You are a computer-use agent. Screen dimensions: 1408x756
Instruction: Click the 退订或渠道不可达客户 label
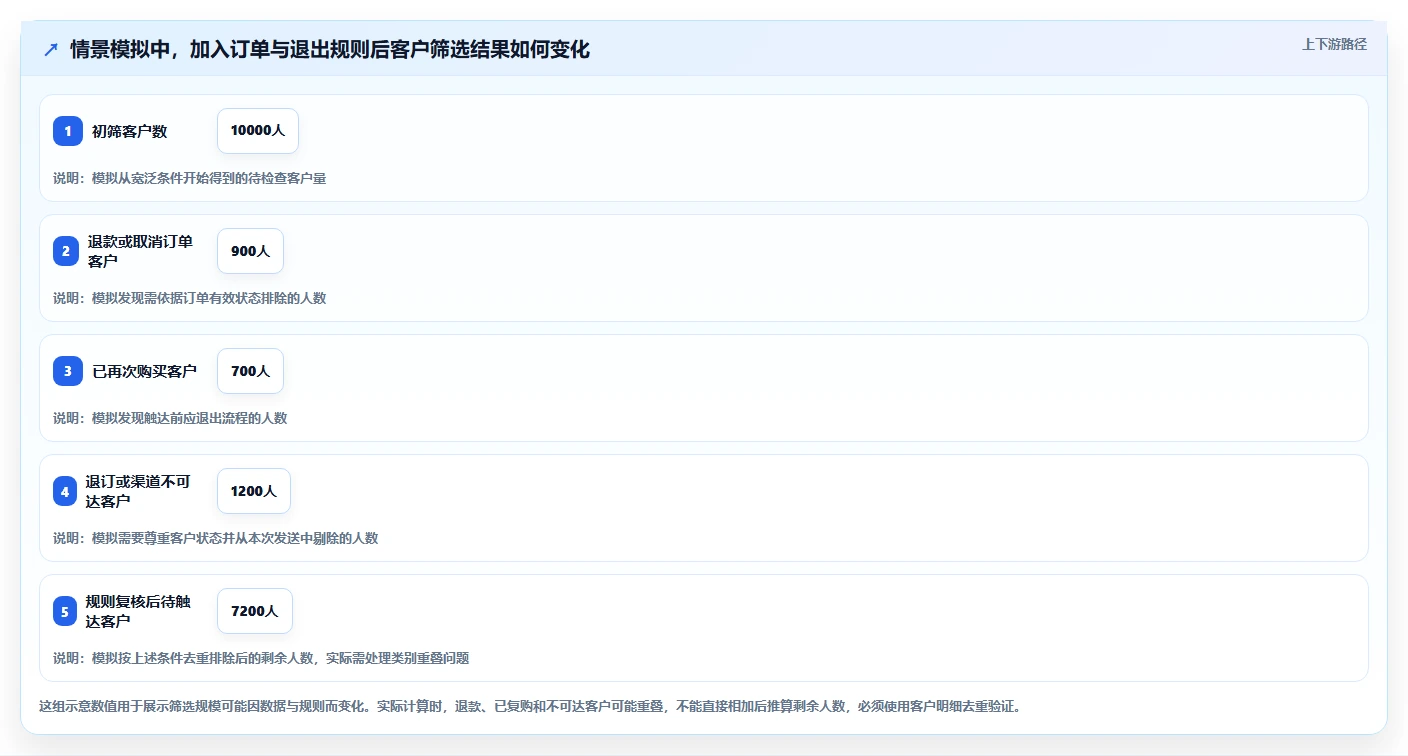[x=137, y=491]
